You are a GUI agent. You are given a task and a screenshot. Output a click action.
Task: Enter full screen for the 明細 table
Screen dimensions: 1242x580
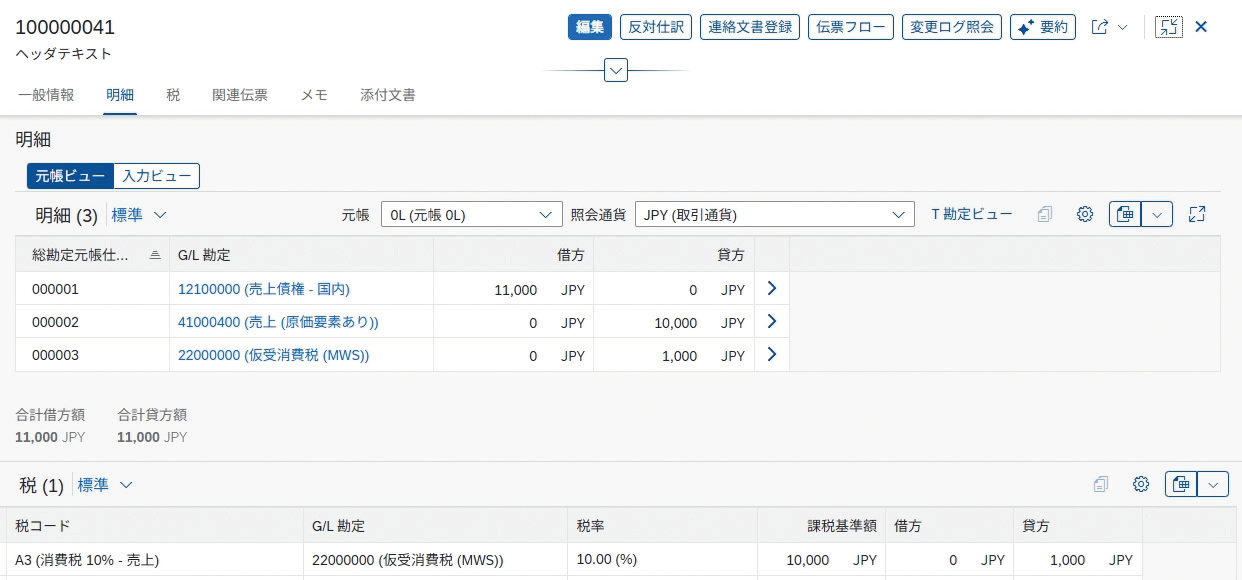pyautogui.click(x=1197, y=214)
